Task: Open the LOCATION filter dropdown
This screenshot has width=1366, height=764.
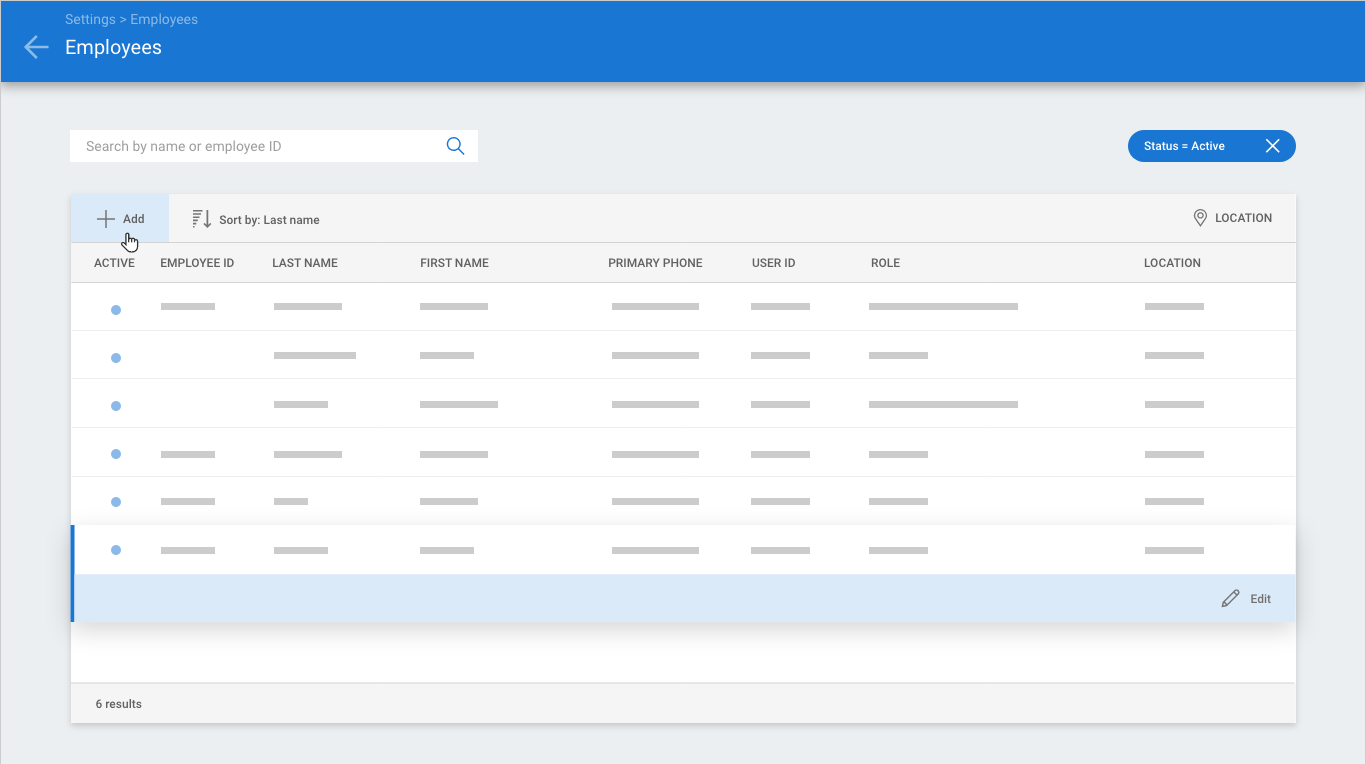Action: click(x=1243, y=218)
